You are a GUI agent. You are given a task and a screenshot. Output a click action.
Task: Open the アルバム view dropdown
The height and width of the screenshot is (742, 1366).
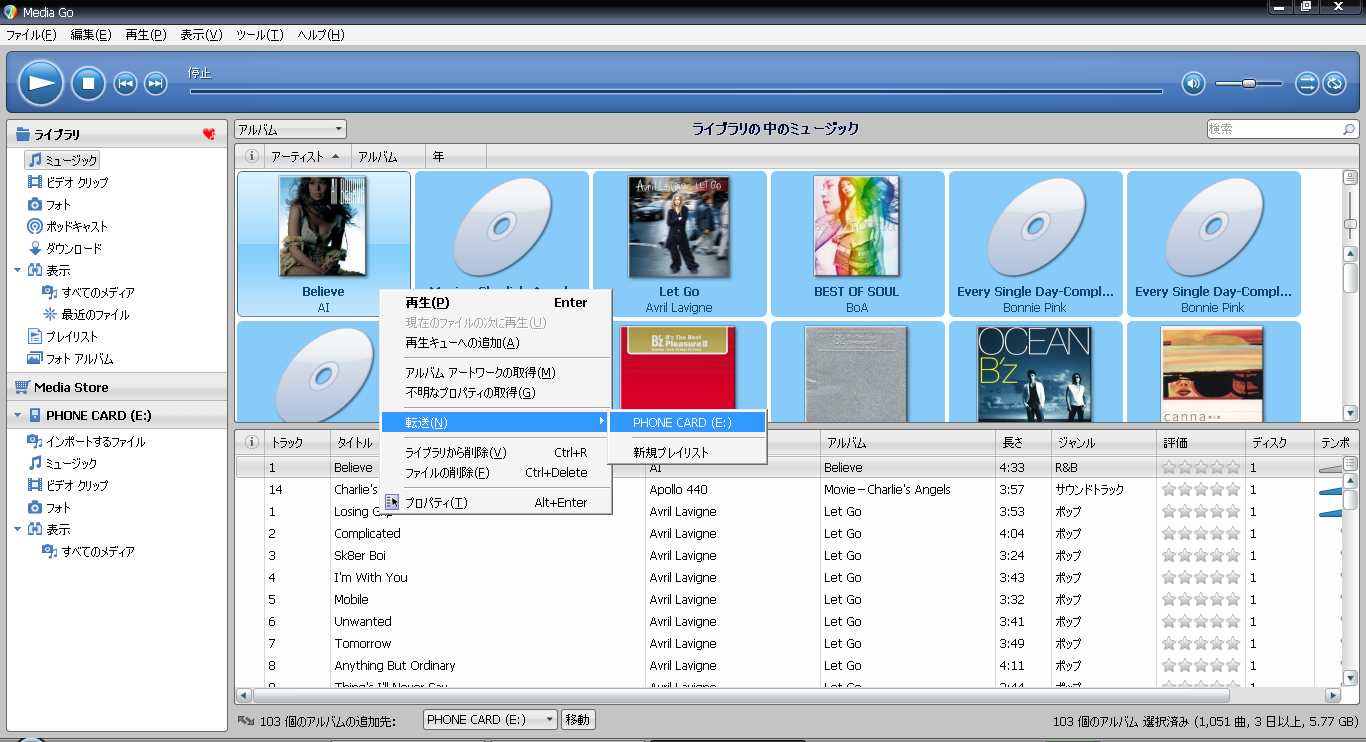(290, 129)
